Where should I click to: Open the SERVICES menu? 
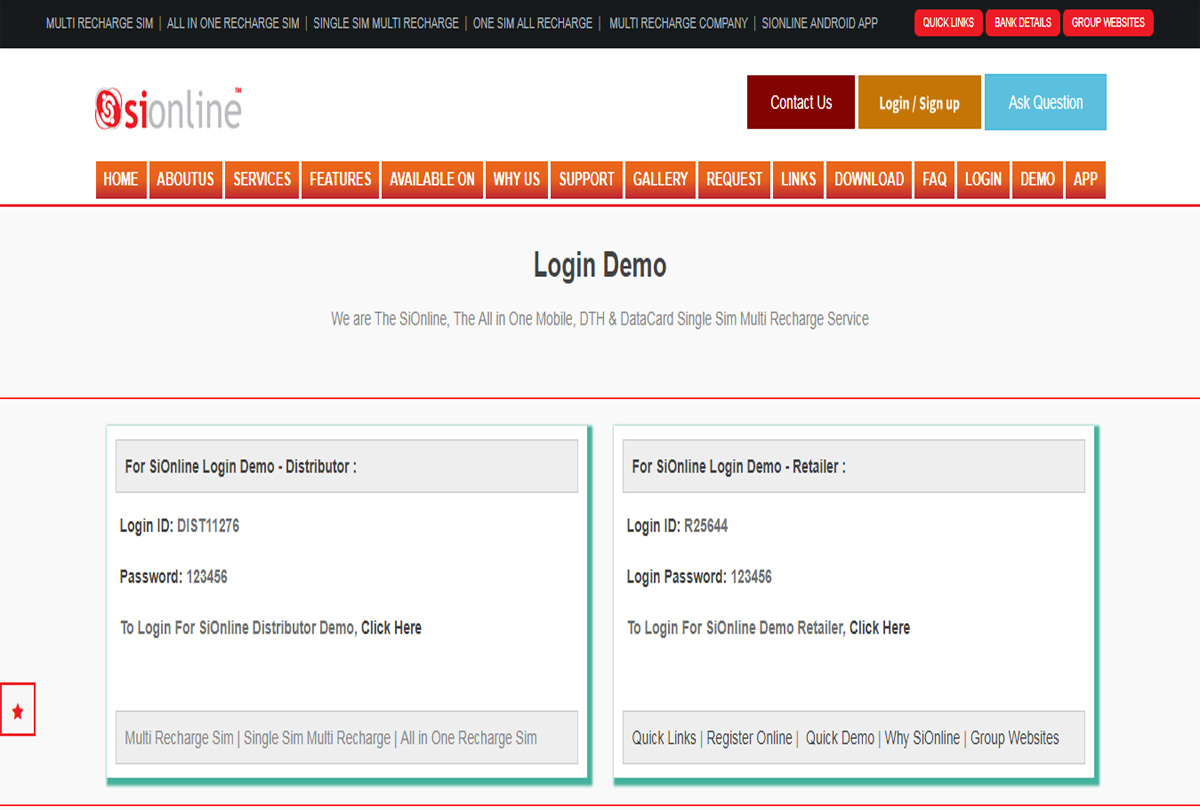point(262,179)
